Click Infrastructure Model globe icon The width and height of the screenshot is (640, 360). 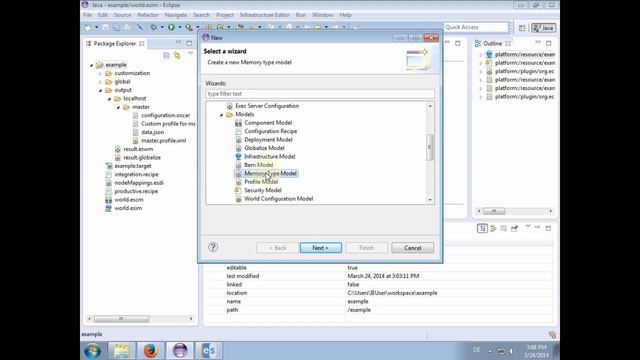(239, 156)
